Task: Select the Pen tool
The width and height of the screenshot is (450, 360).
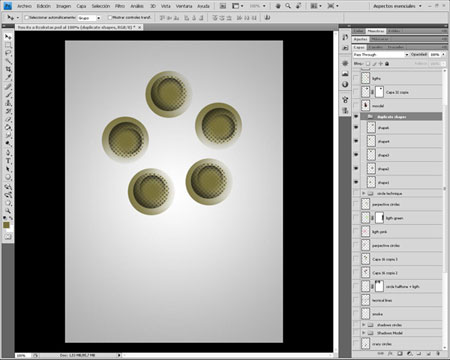Action: point(8,153)
